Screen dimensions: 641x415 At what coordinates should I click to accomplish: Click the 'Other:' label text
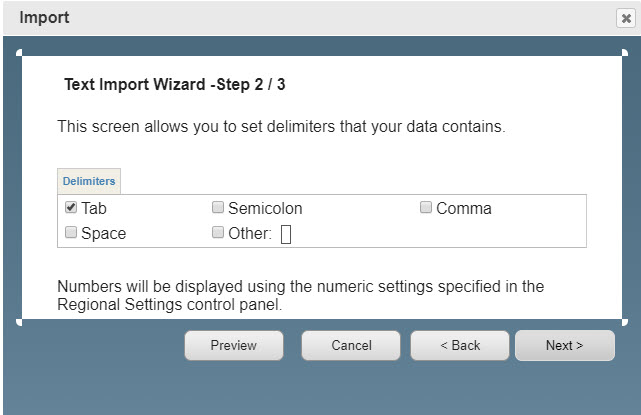pyautogui.click(x=250, y=233)
